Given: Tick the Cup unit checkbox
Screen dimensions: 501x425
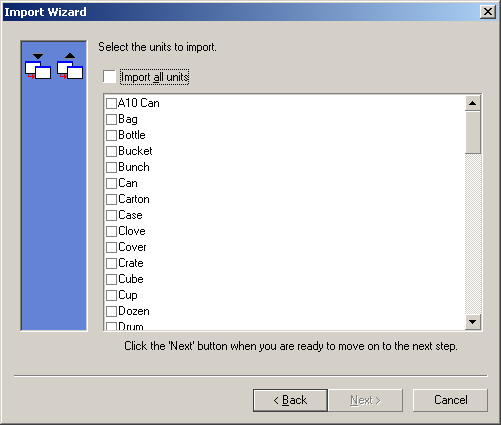Looking at the screenshot, I should pos(111,295).
